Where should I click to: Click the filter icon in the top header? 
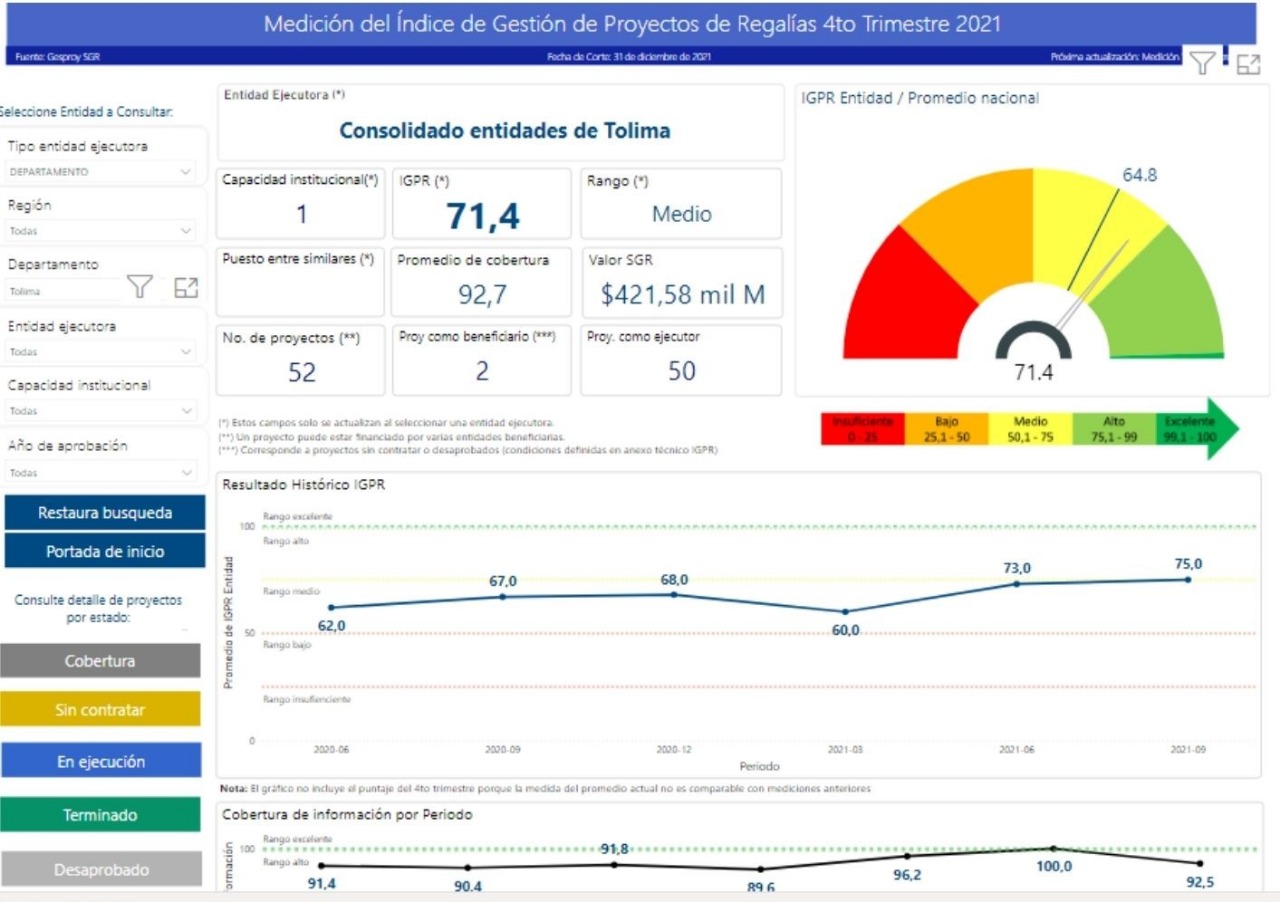click(x=1203, y=63)
